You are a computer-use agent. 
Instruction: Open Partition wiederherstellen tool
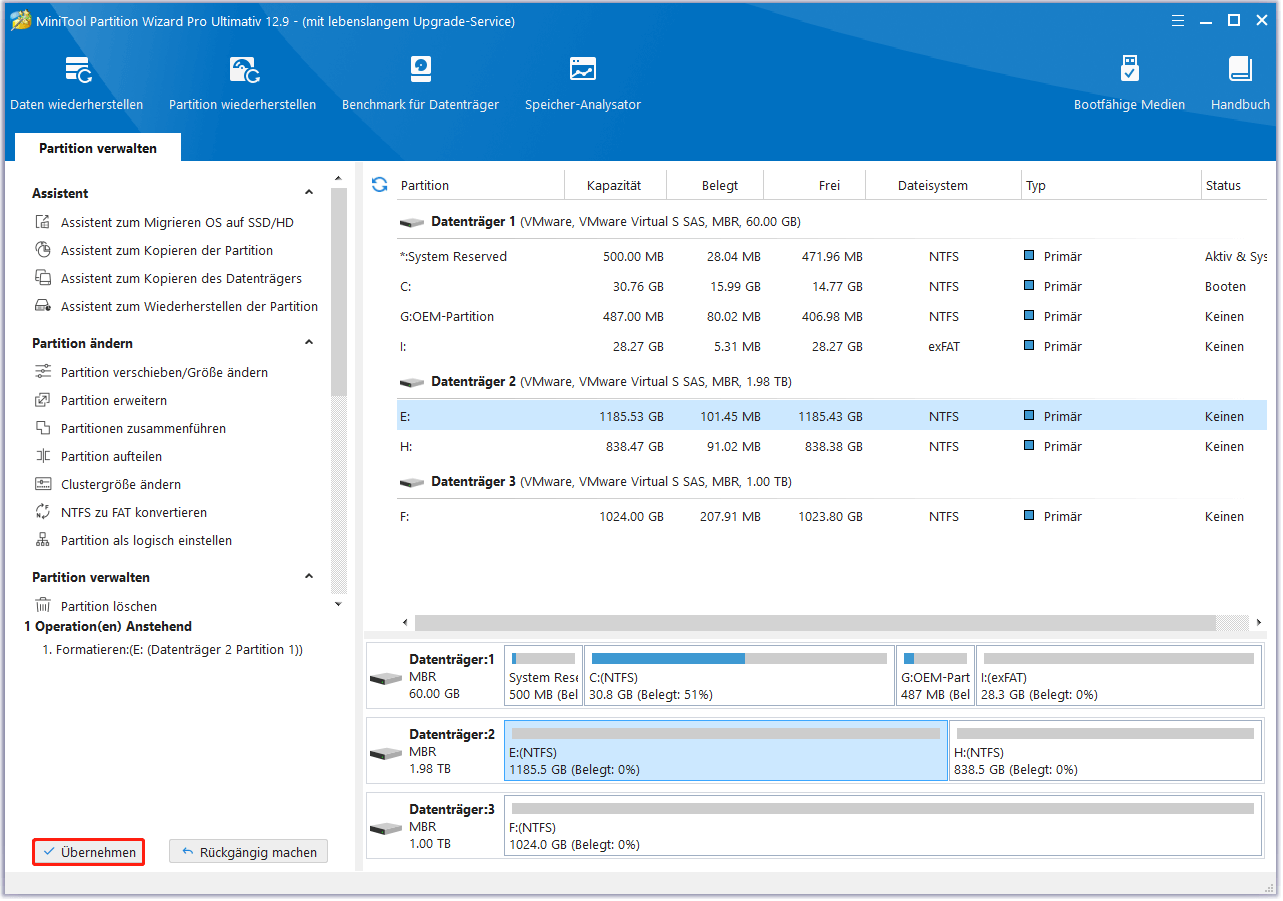tap(242, 83)
